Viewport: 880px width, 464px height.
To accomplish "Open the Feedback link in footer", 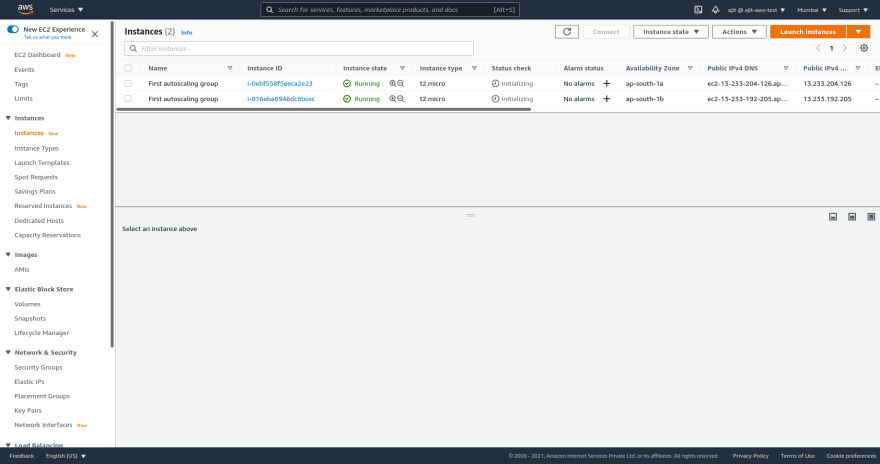I will point(21,456).
